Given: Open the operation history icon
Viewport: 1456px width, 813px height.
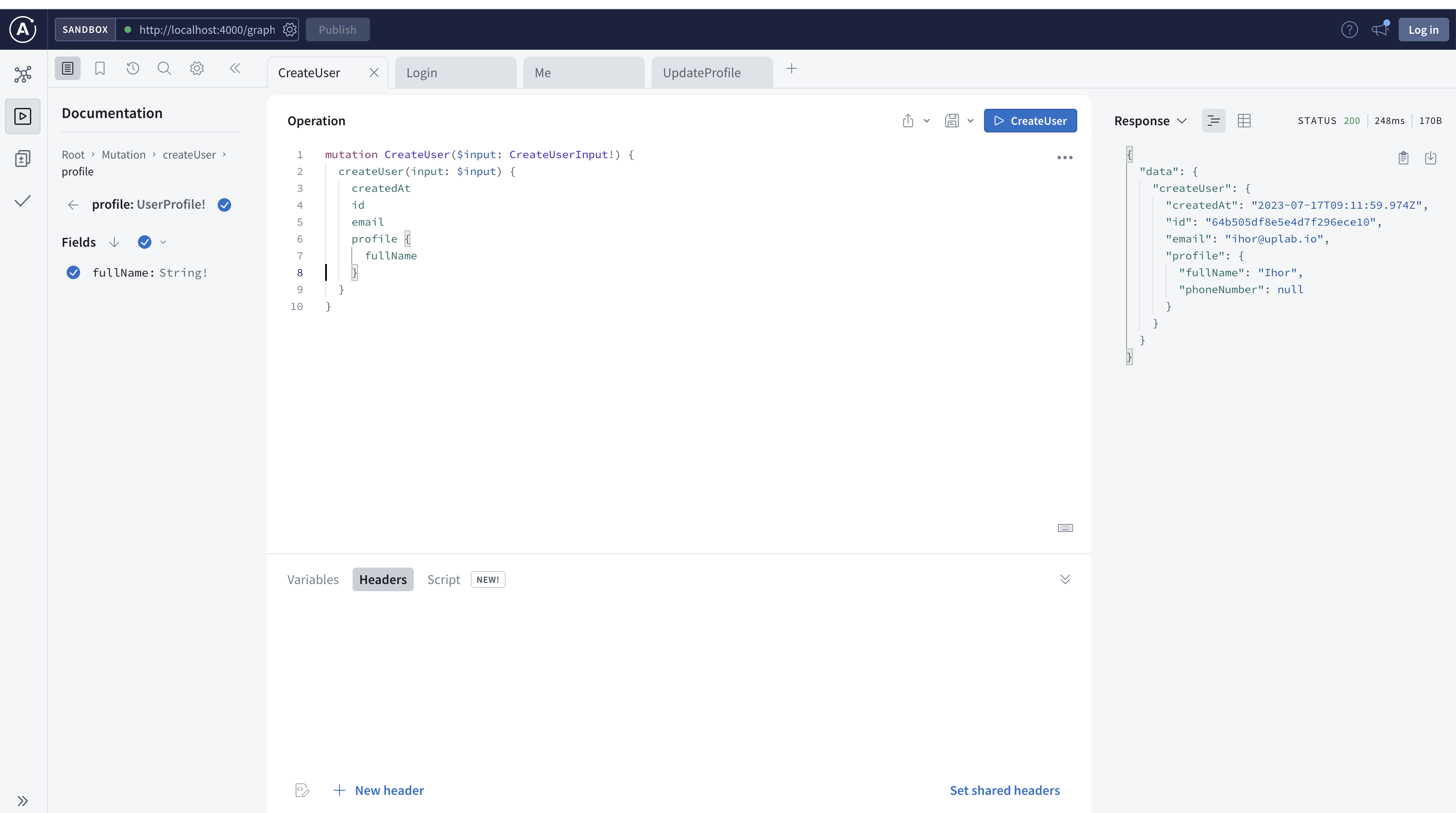Looking at the screenshot, I should pyautogui.click(x=133, y=68).
